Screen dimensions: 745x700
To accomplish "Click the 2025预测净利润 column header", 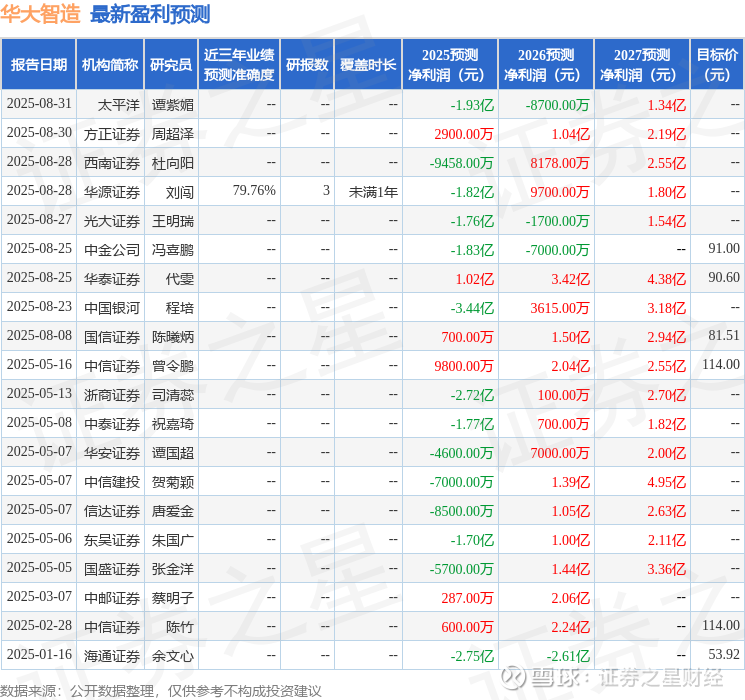I will (450, 65).
